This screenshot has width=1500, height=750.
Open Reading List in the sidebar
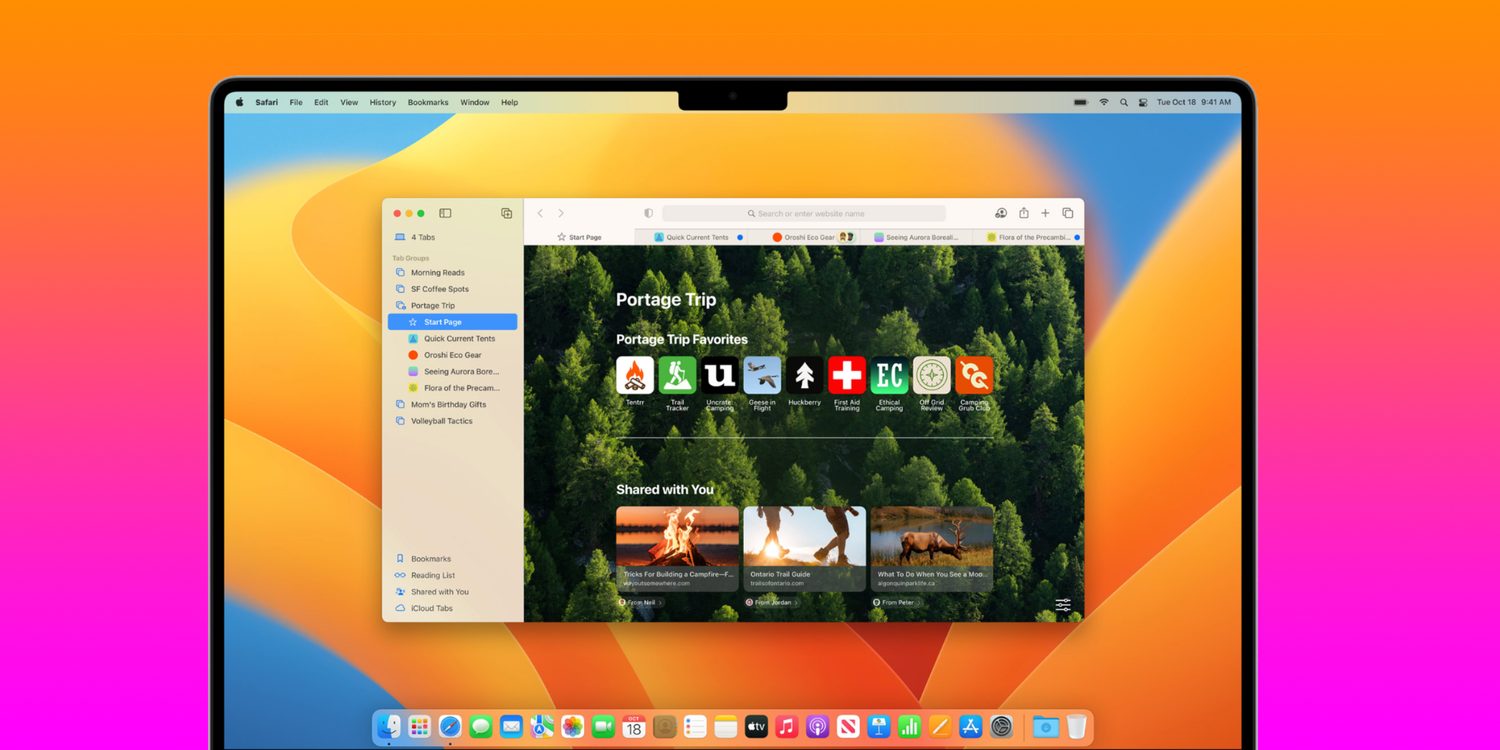point(432,575)
